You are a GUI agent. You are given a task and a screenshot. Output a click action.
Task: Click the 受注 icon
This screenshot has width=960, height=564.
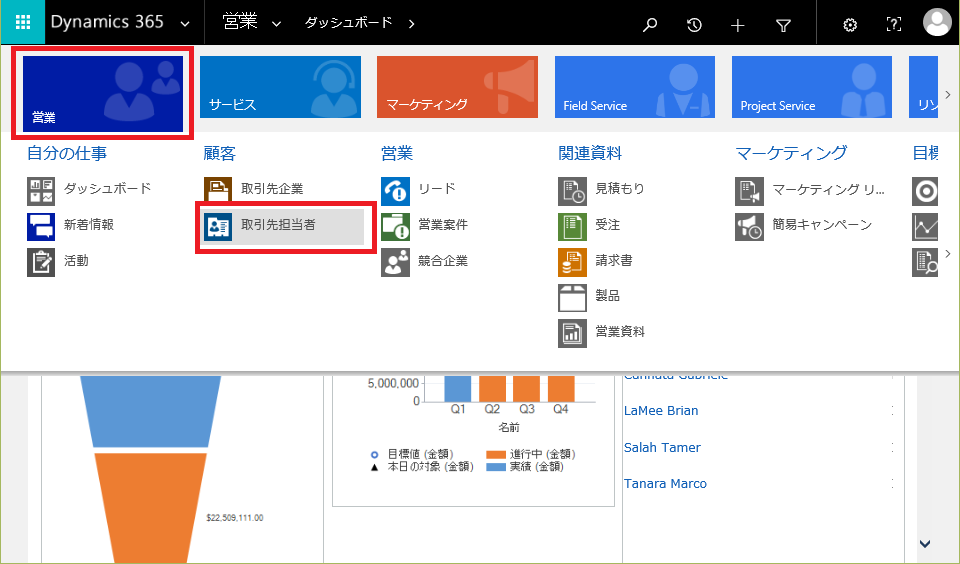click(x=572, y=227)
